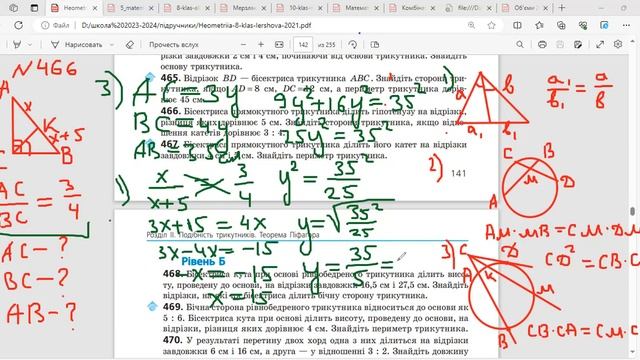640x360 pixels.
Task: Open the tab actions menu icon
Action: (34, 8)
